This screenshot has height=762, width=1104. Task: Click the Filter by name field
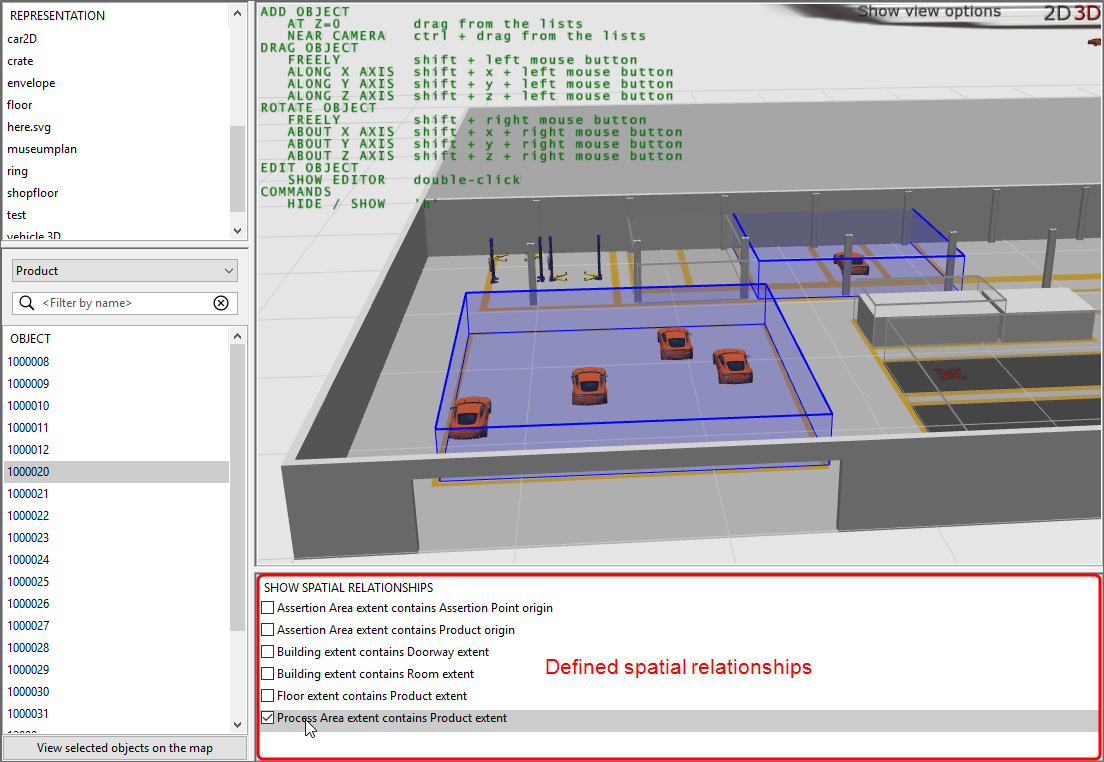click(125, 303)
